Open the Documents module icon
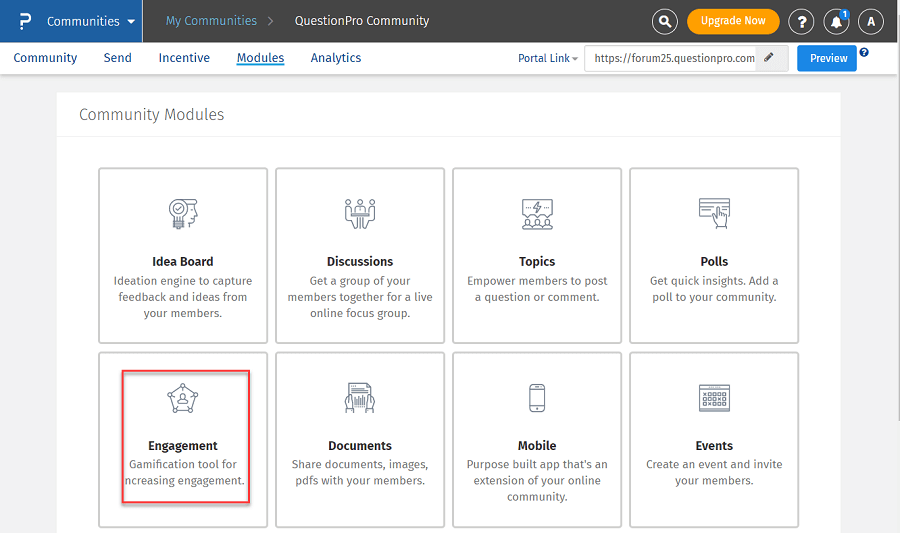The width and height of the screenshot is (900, 533). [360, 398]
